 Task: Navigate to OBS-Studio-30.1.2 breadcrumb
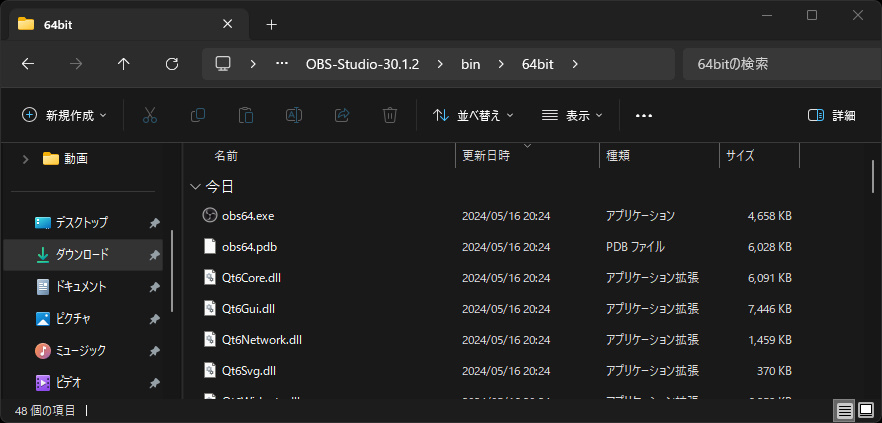[x=362, y=64]
